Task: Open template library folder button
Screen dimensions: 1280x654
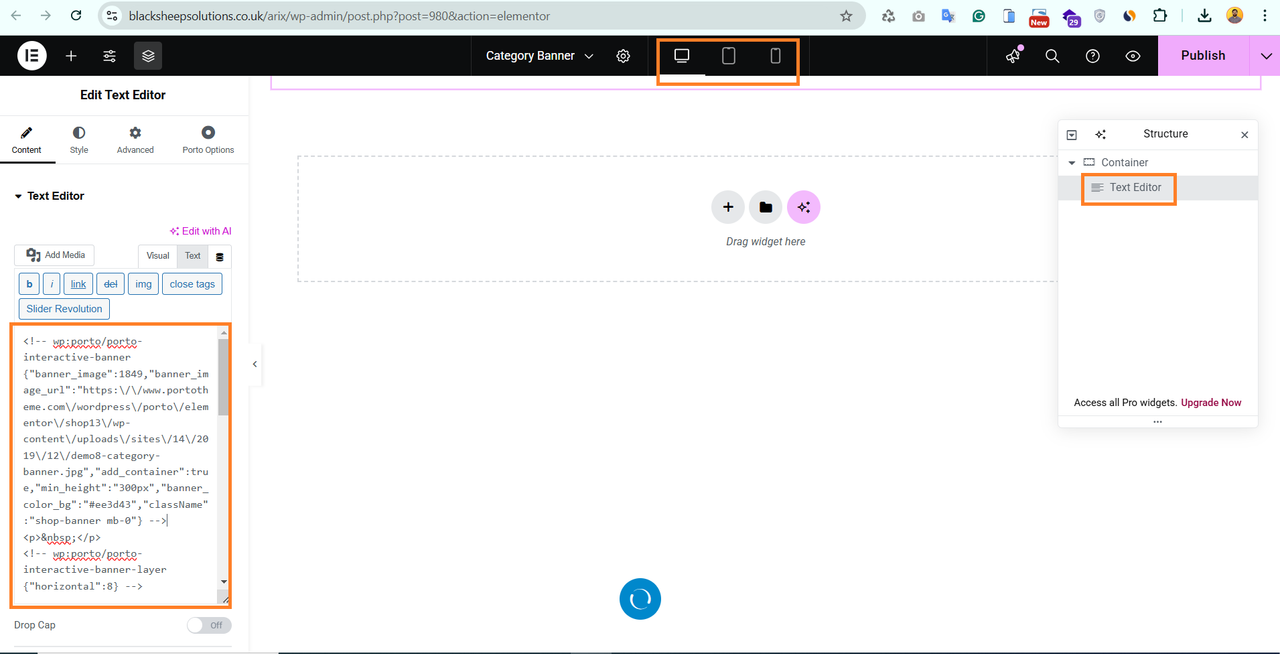Action: click(766, 207)
